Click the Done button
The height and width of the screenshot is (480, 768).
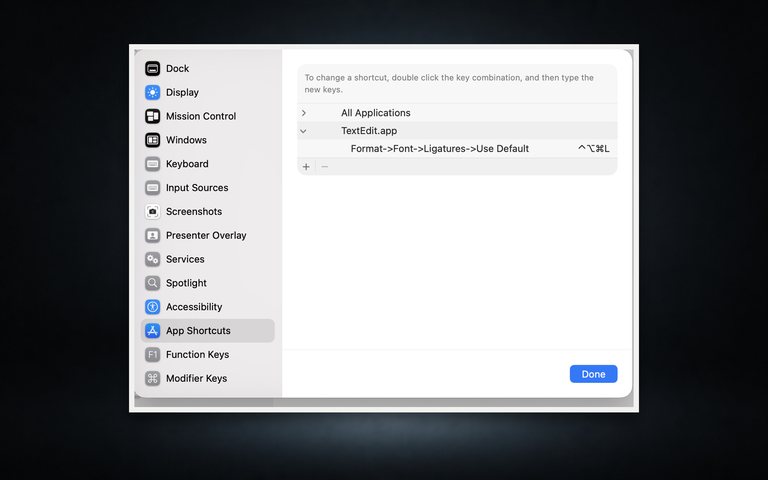(x=593, y=374)
